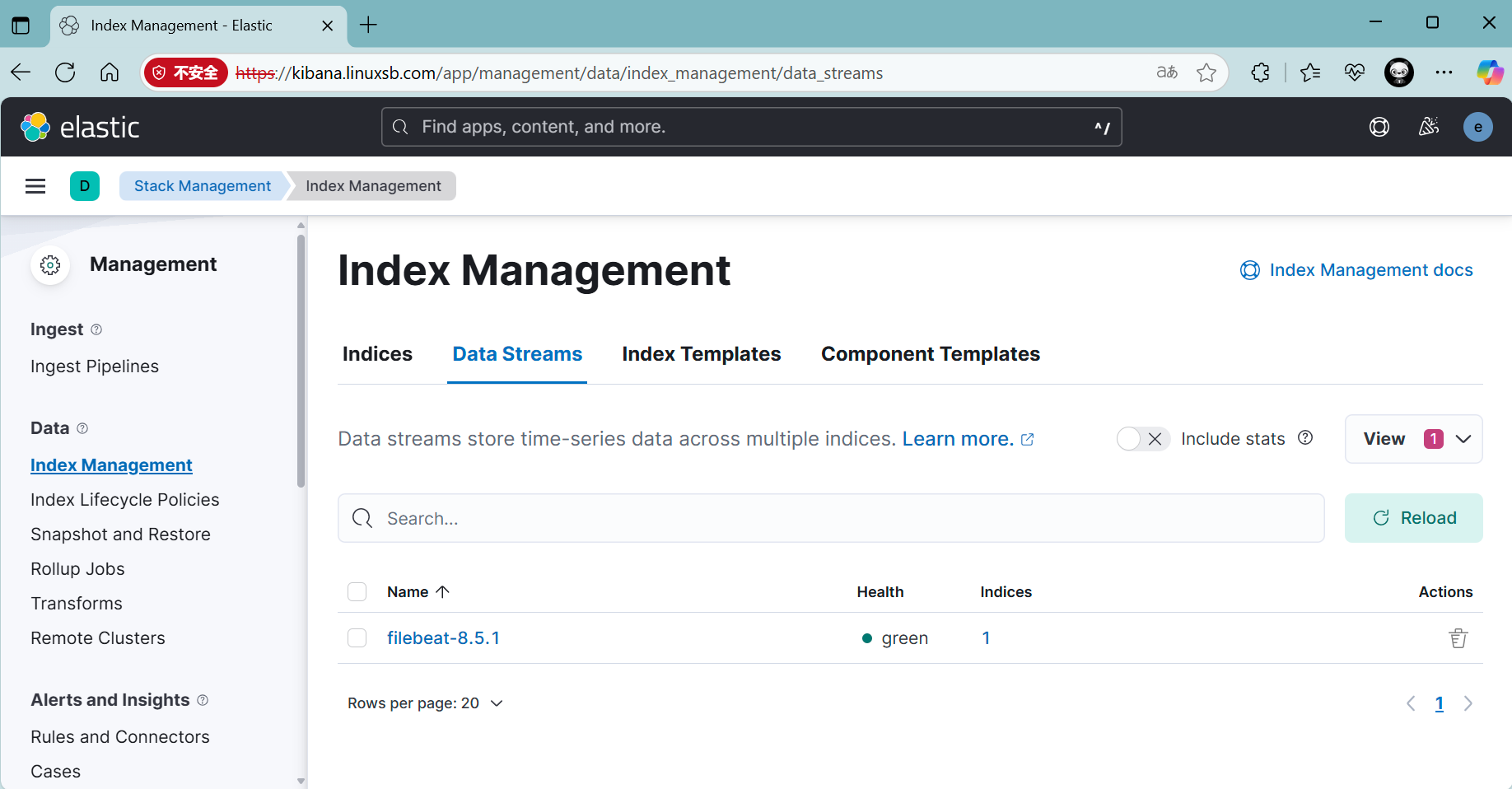Open the newsfeed celebration icon

tap(1429, 127)
